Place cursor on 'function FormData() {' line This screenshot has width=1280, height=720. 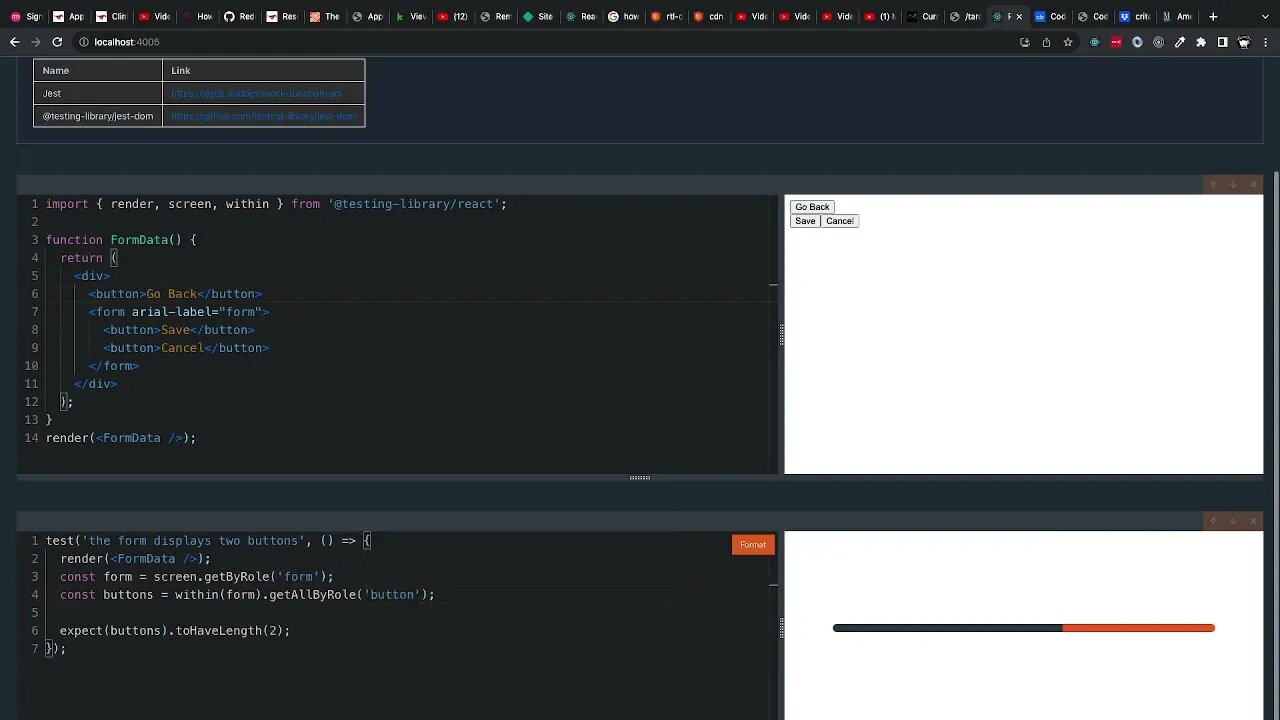[x=121, y=240]
